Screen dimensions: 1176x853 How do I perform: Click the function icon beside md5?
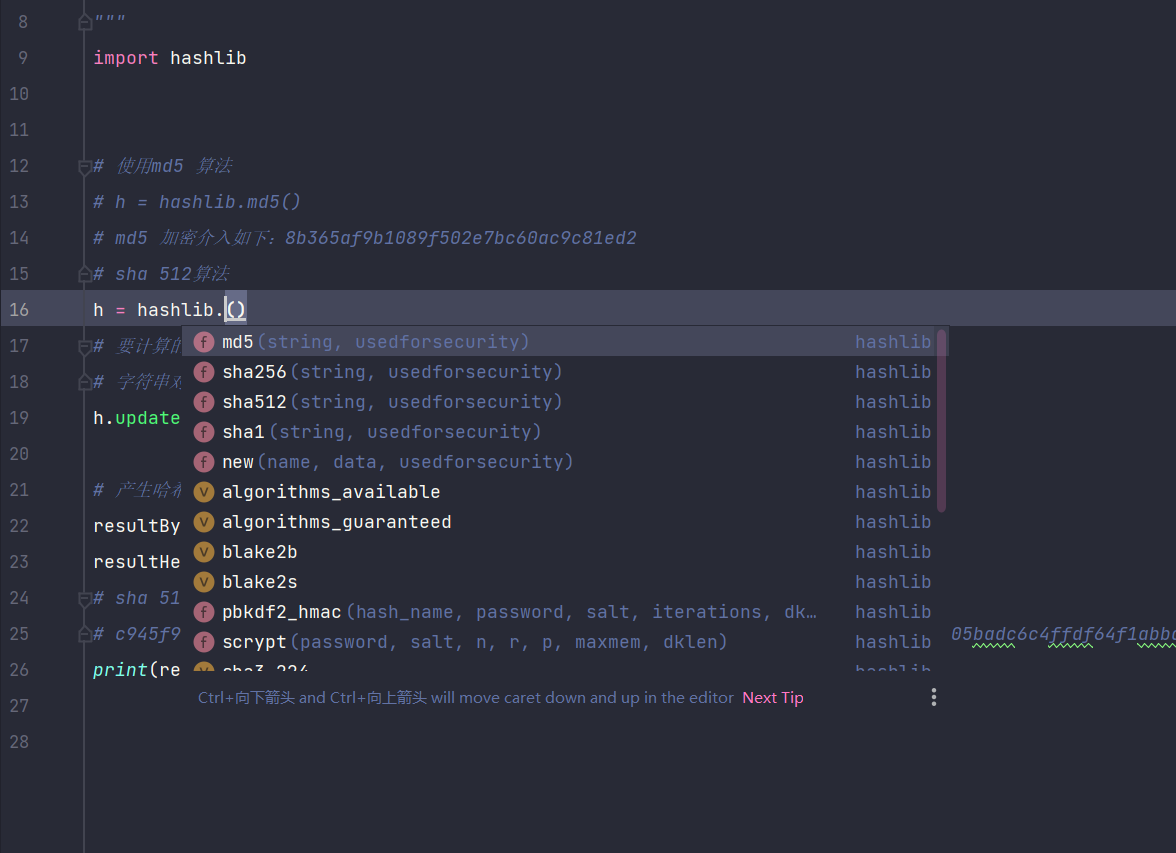tap(204, 342)
